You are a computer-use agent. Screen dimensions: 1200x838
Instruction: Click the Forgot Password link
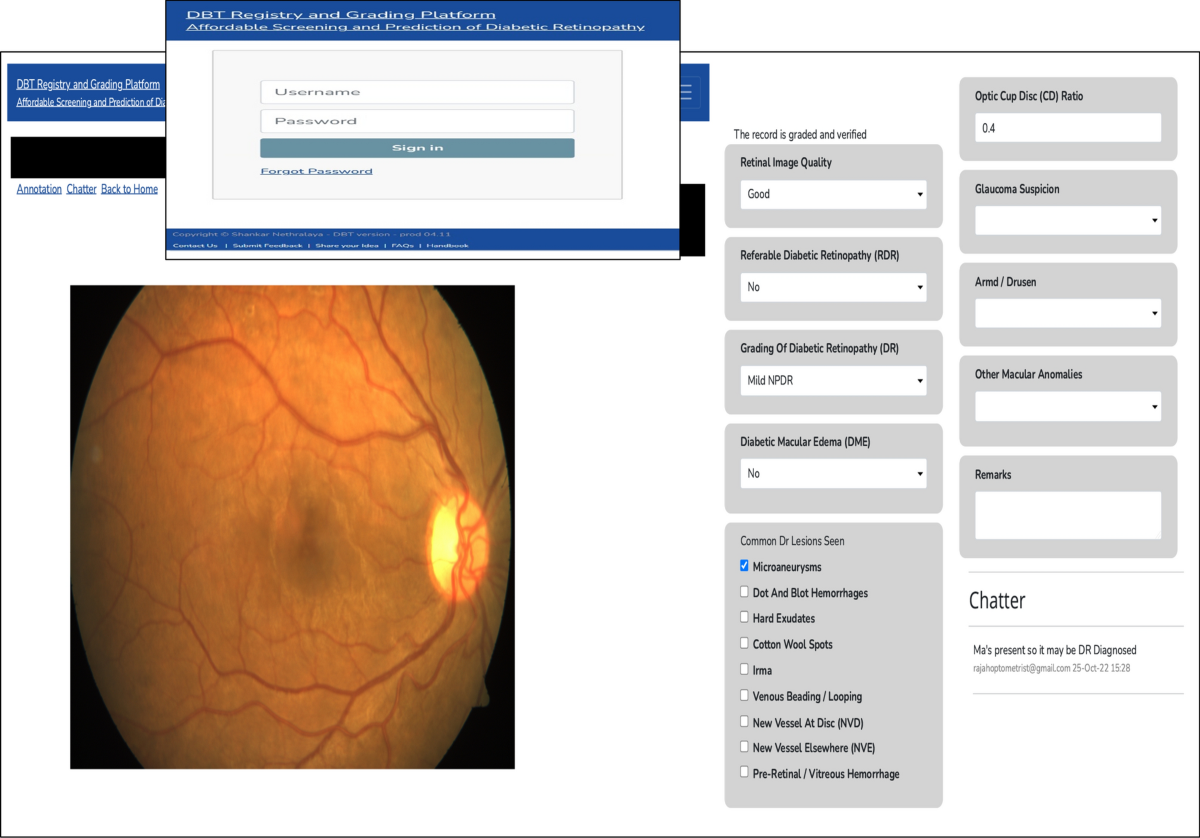tap(316, 171)
